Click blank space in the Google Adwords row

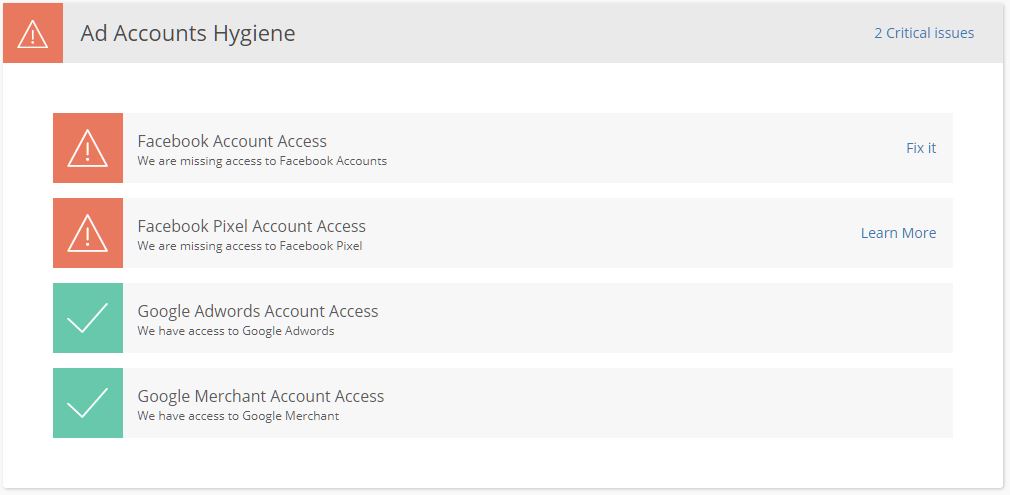coord(663,318)
